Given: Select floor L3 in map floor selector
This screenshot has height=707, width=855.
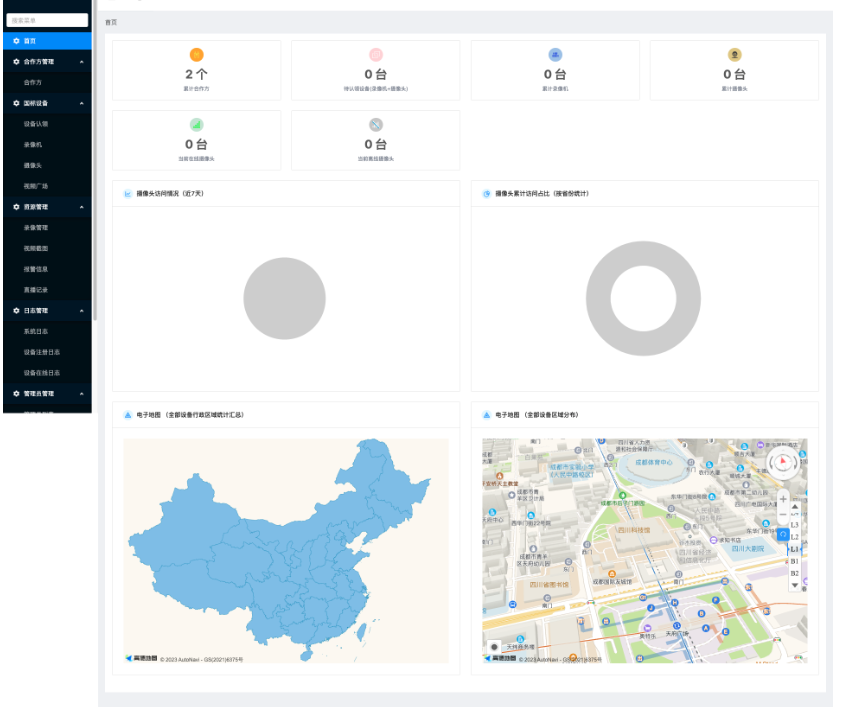Looking at the screenshot, I should tap(795, 524).
